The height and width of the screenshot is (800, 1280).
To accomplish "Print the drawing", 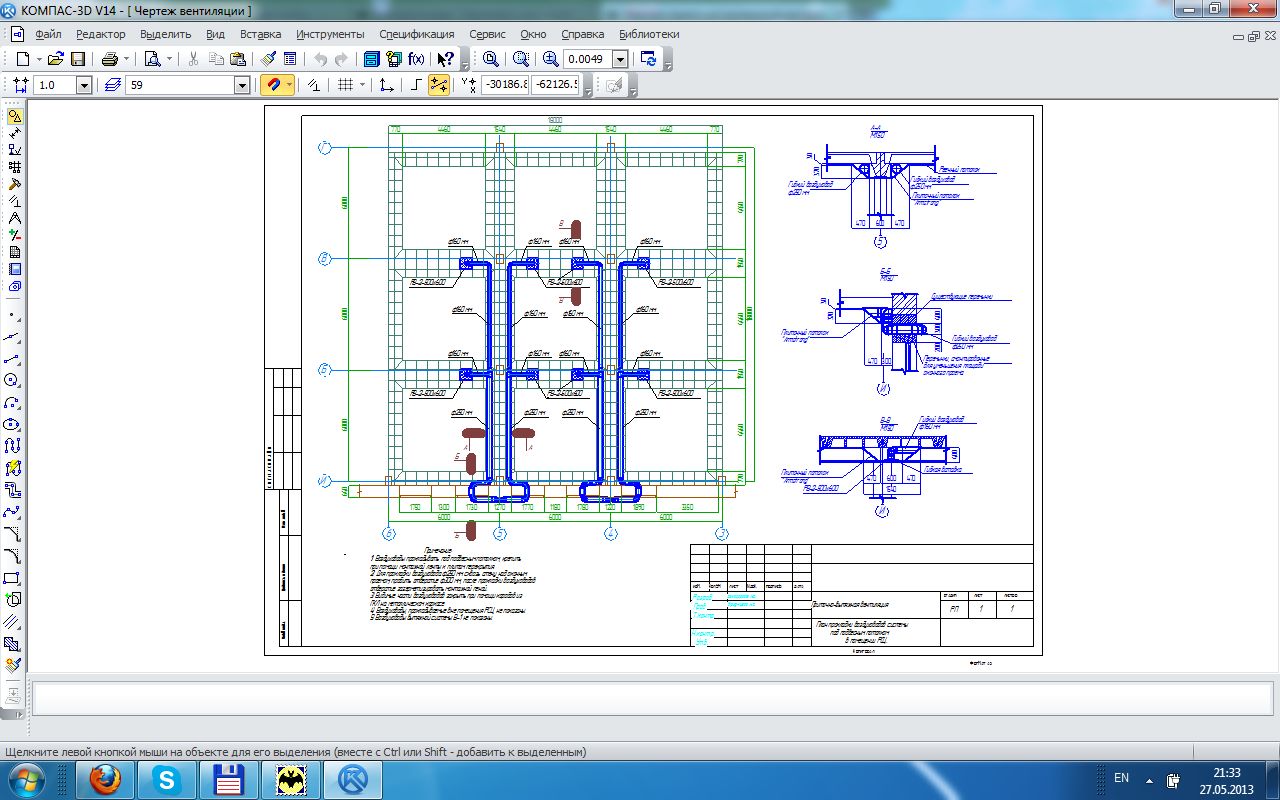I will click(110, 59).
